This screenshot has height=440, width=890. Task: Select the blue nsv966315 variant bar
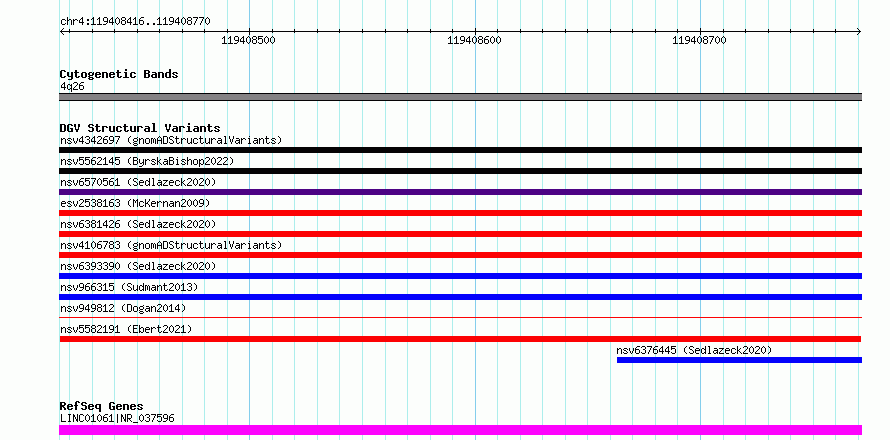coord(460,297)
